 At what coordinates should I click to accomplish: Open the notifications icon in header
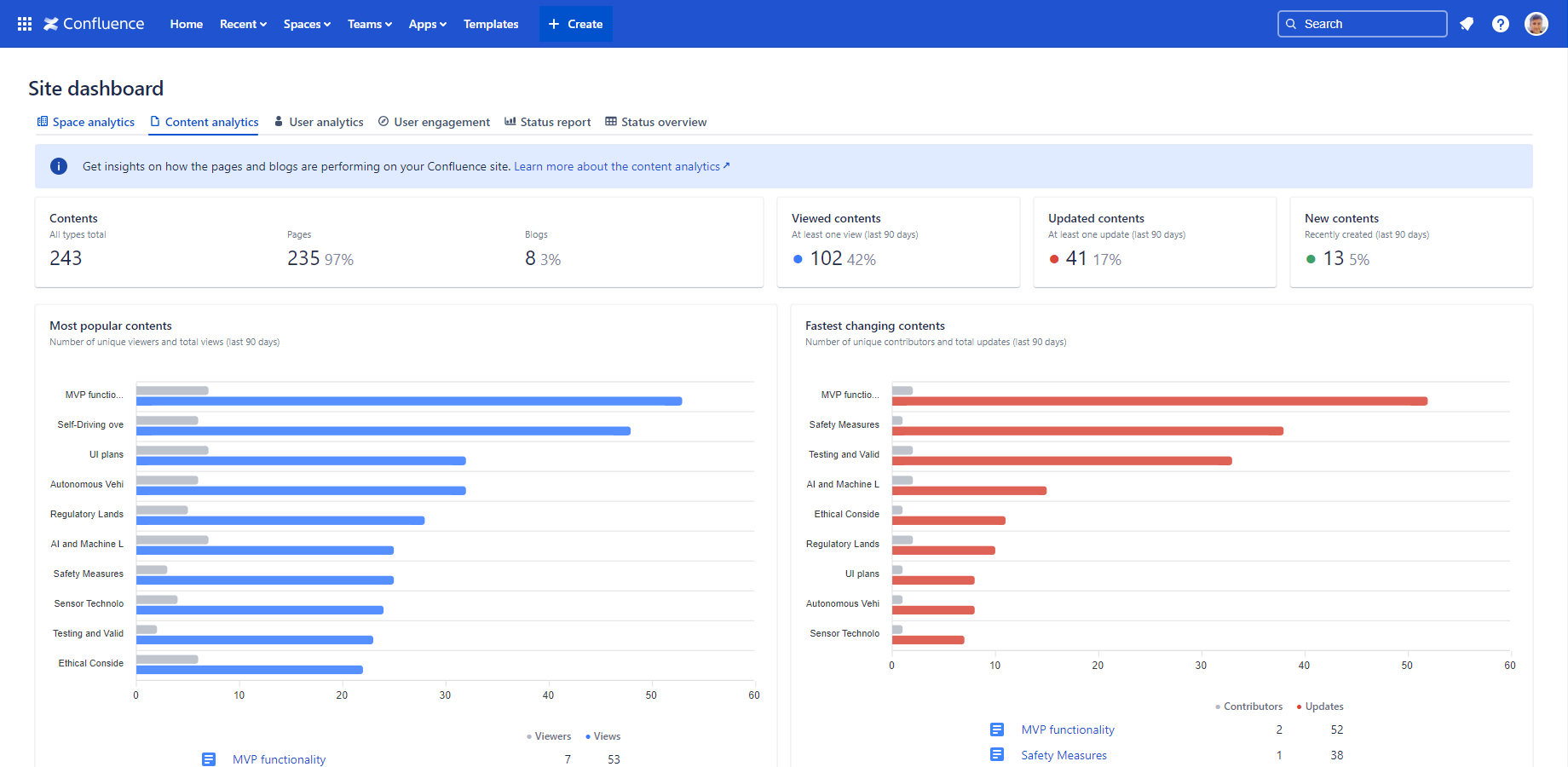[1467, 24]
